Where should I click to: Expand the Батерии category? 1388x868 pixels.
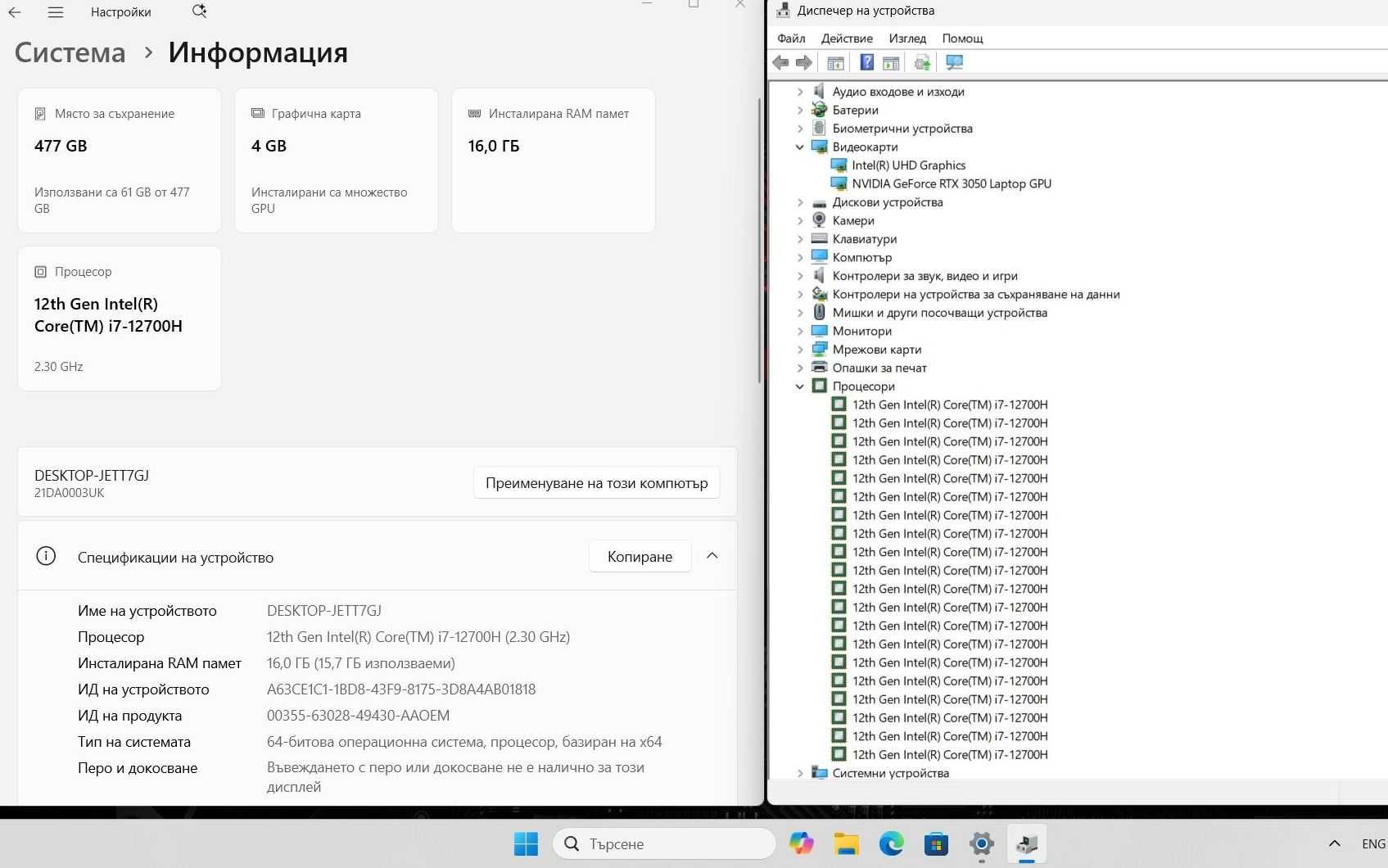[800, 110]
